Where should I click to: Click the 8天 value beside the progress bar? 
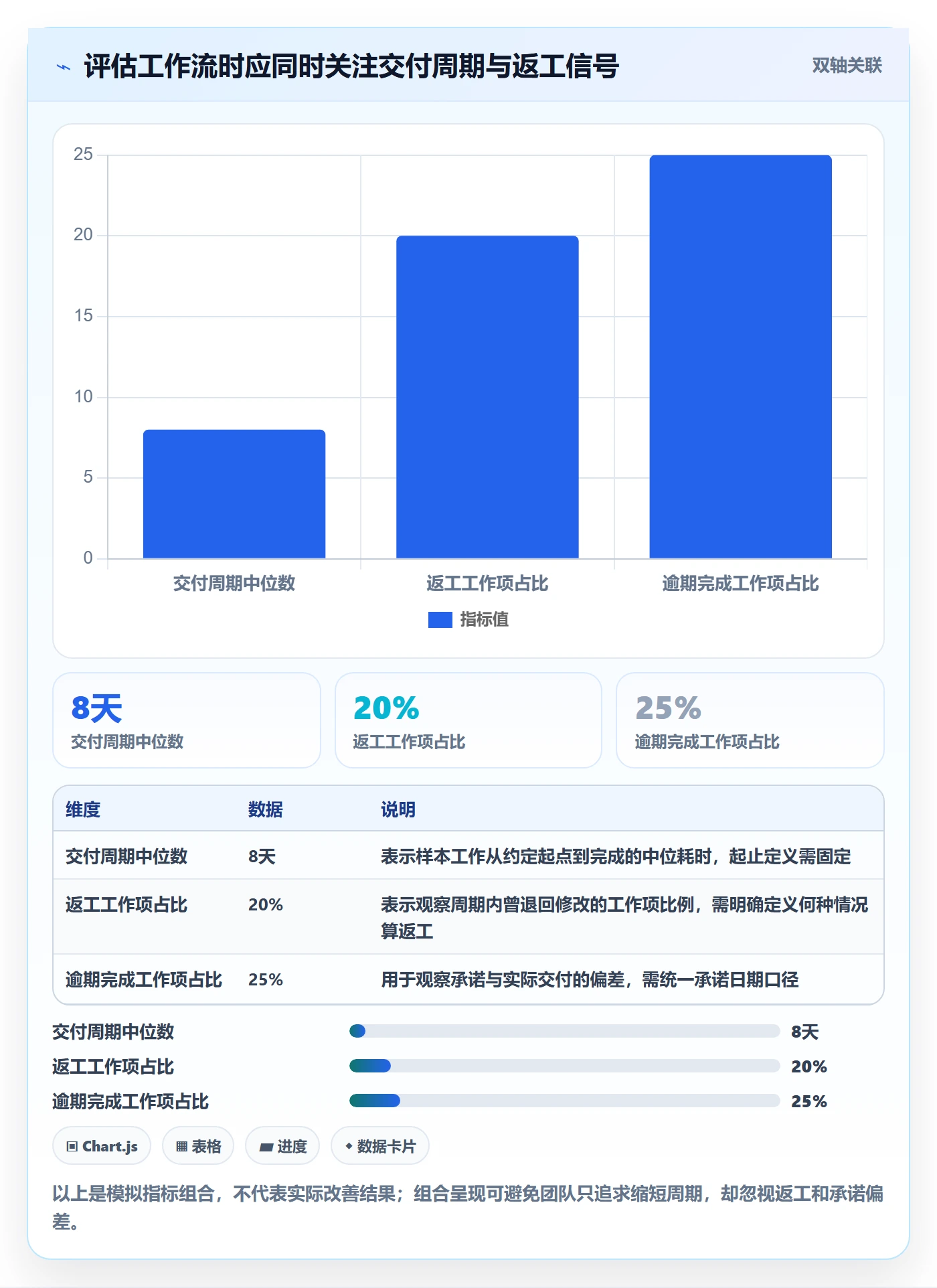tap(805, 1032)
